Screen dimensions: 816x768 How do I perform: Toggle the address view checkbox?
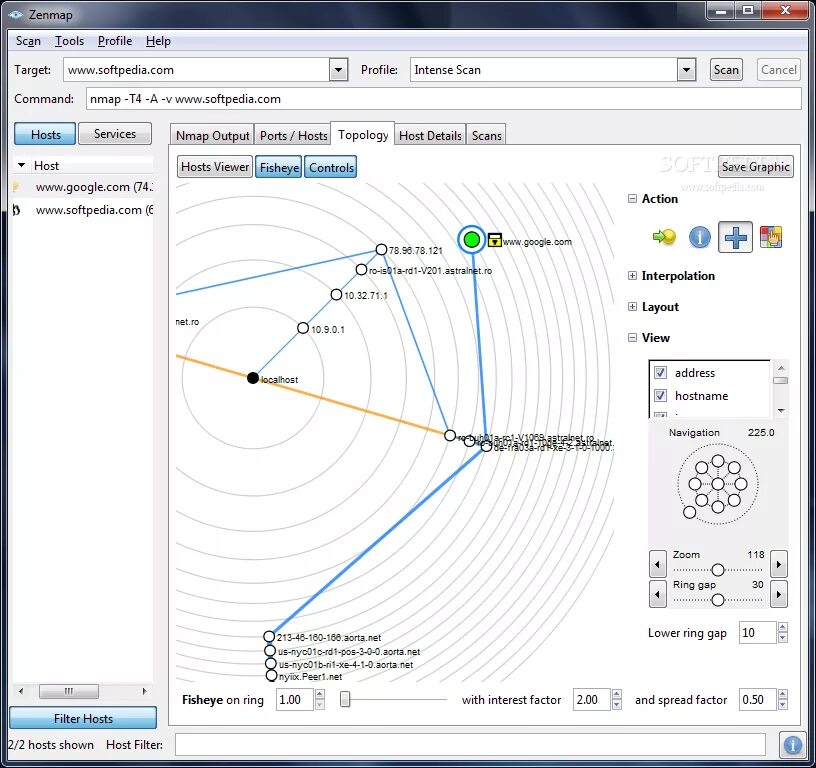pos(660,373)
